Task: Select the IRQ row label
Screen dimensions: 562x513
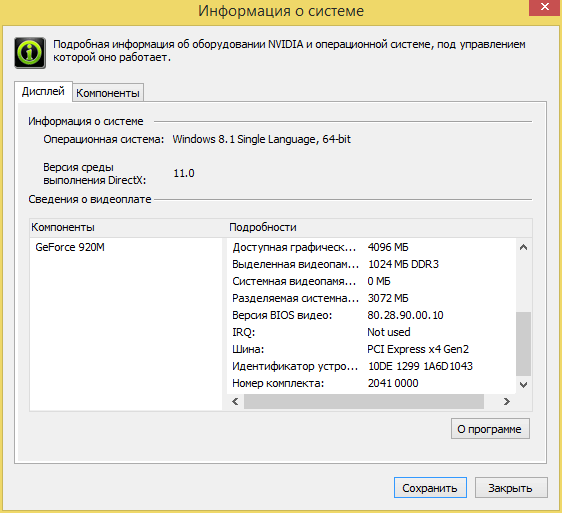Action: tap(244, 332)
